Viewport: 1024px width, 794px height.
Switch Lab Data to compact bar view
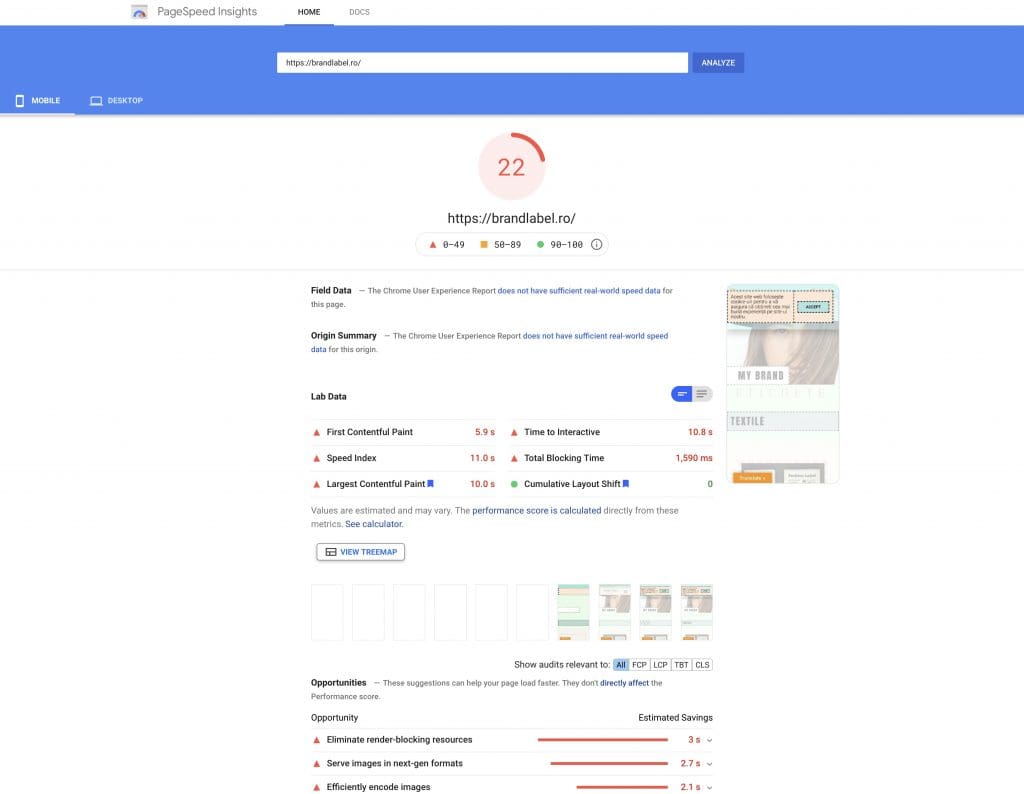(682, 395)
